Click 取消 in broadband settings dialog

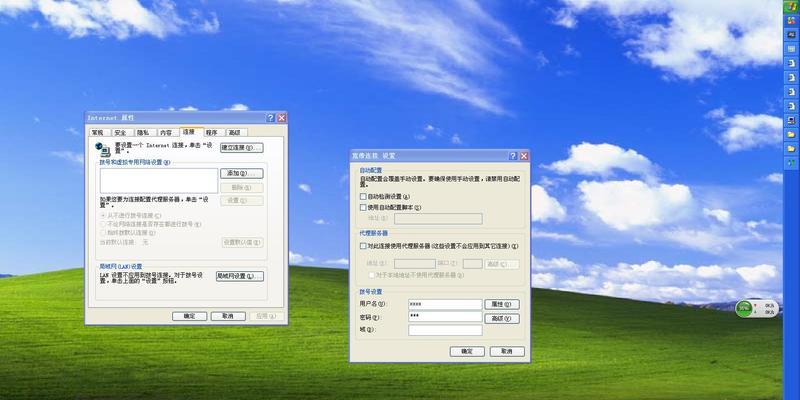[507, 352]
